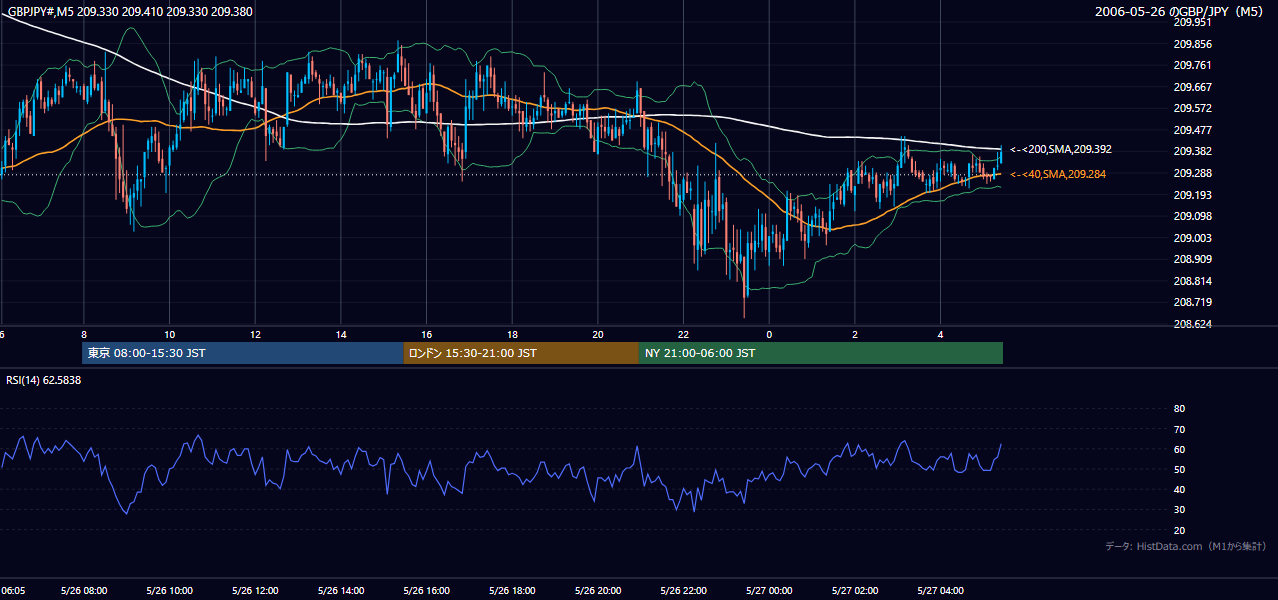The image size is (1278, 600).
Task: Open the HistData.com data source credit
Action: pos(1186,546)
